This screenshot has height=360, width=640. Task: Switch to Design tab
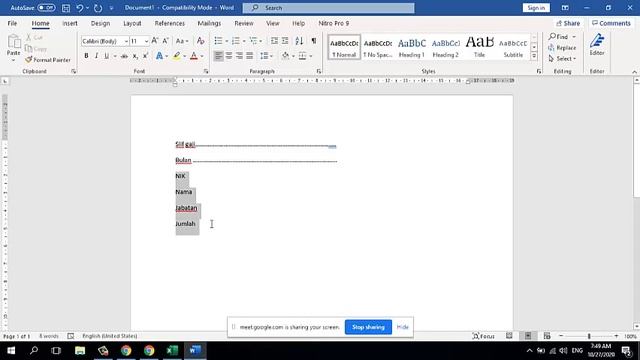click(x=100, y=23)
